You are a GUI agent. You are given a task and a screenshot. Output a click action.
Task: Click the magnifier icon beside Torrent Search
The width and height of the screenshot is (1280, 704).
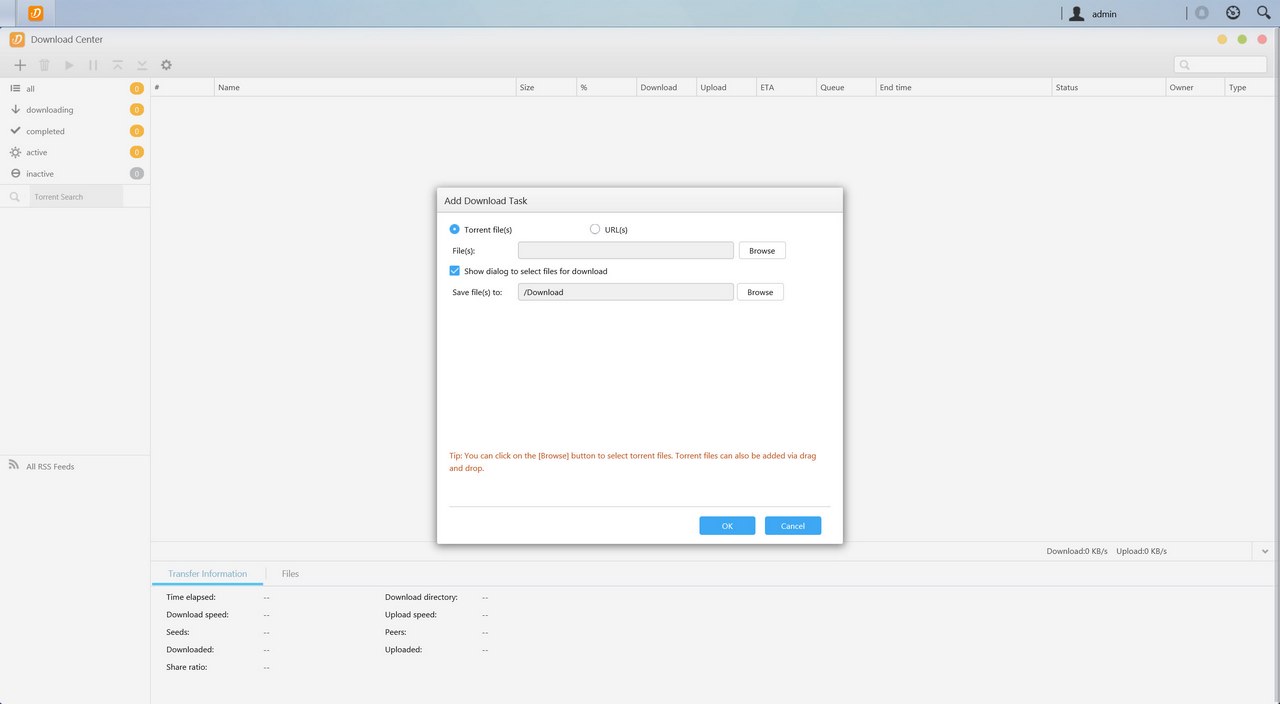click(x=15, y=197)
